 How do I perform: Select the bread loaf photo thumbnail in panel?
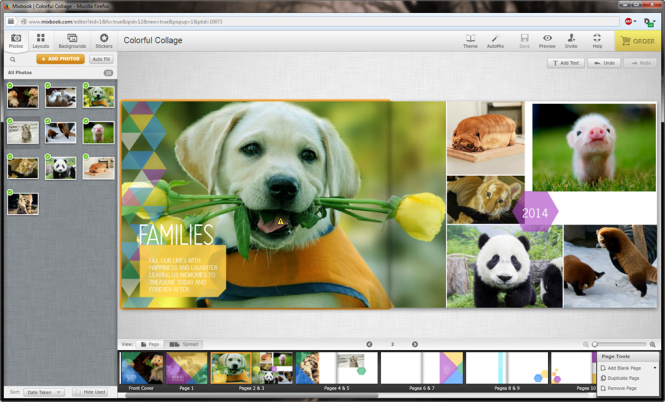click(99, 168)
